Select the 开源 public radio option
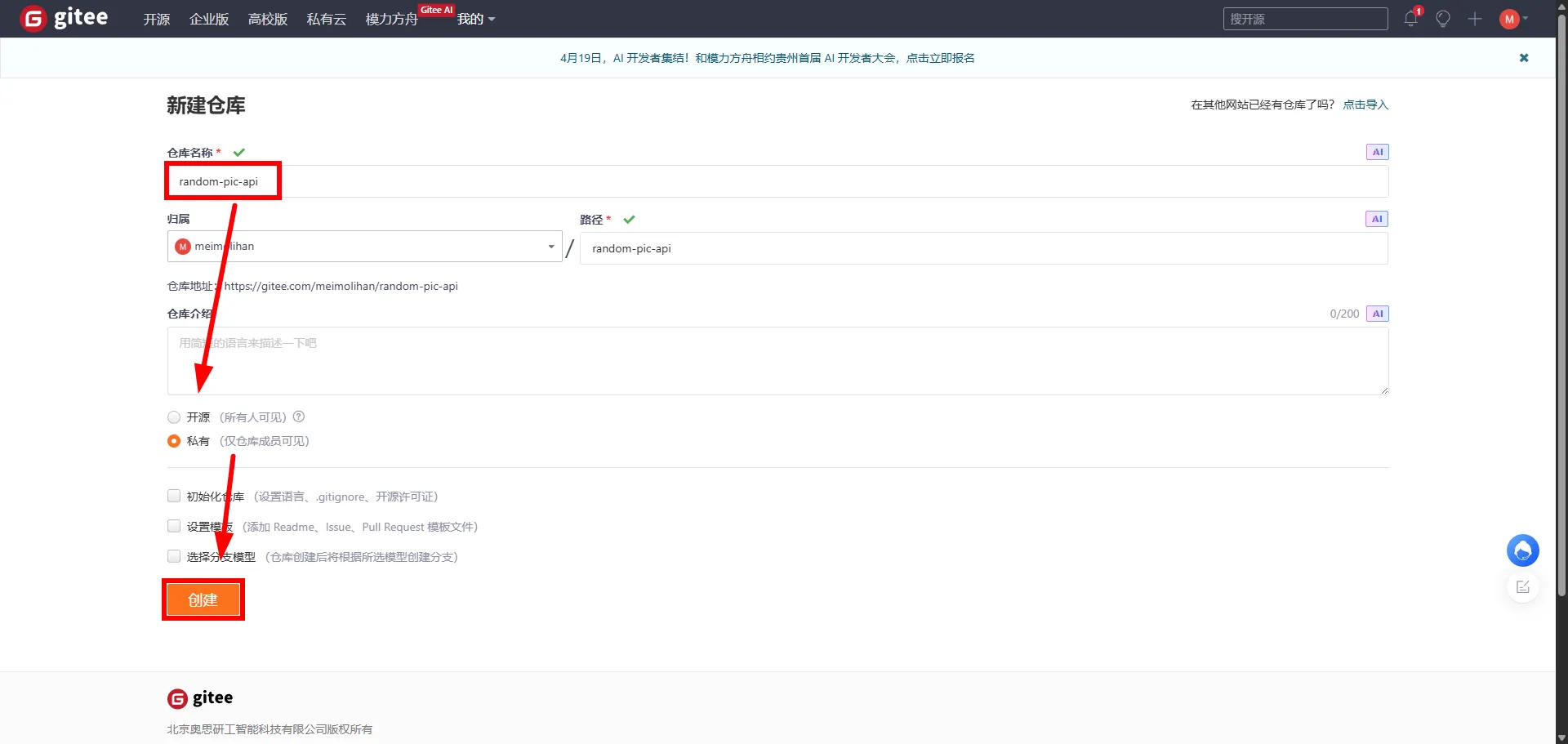The height and width of the screenshot is (744, 1568). click(x=174, y=417)
